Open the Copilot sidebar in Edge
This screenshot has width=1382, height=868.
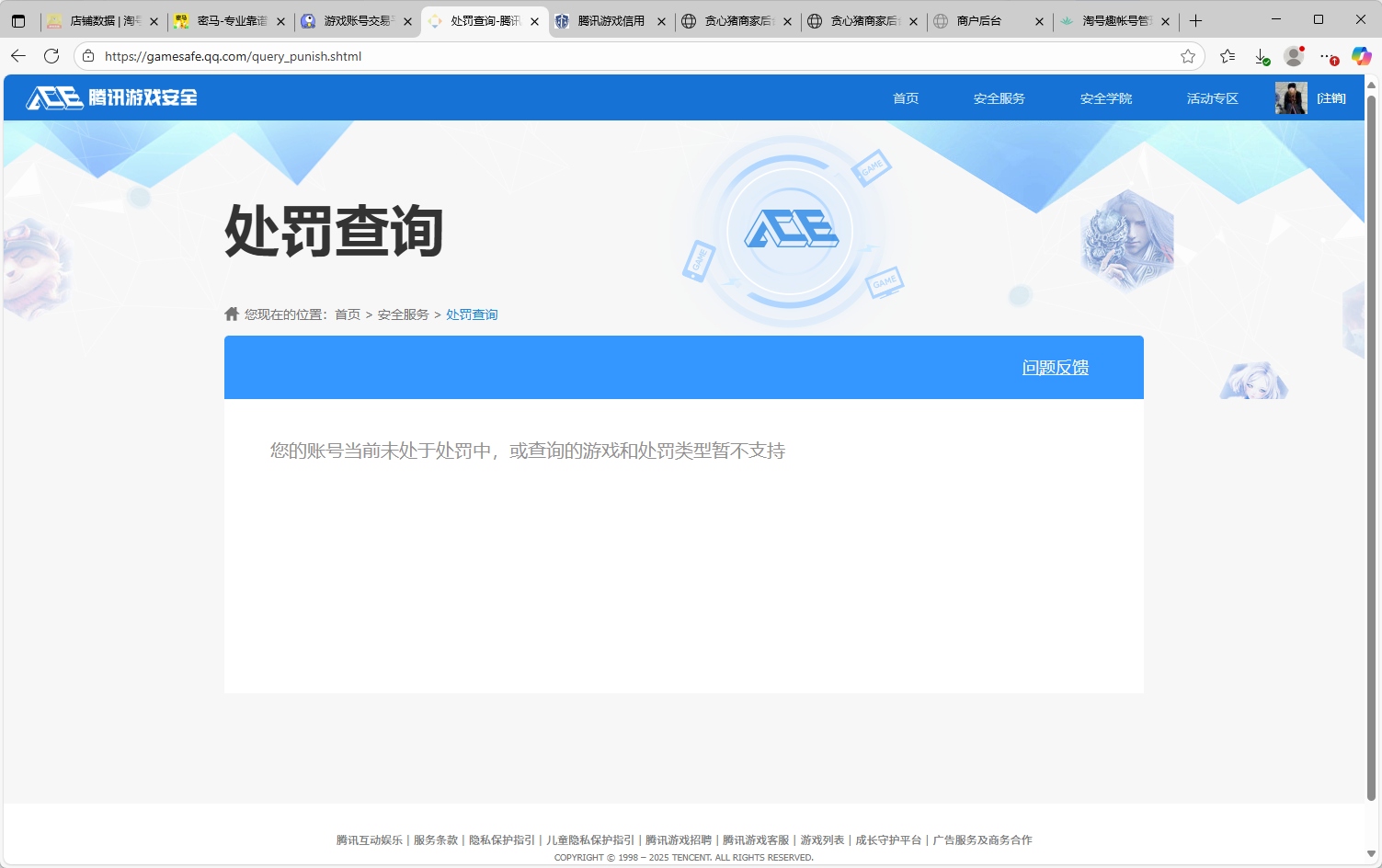(1362, 56)
